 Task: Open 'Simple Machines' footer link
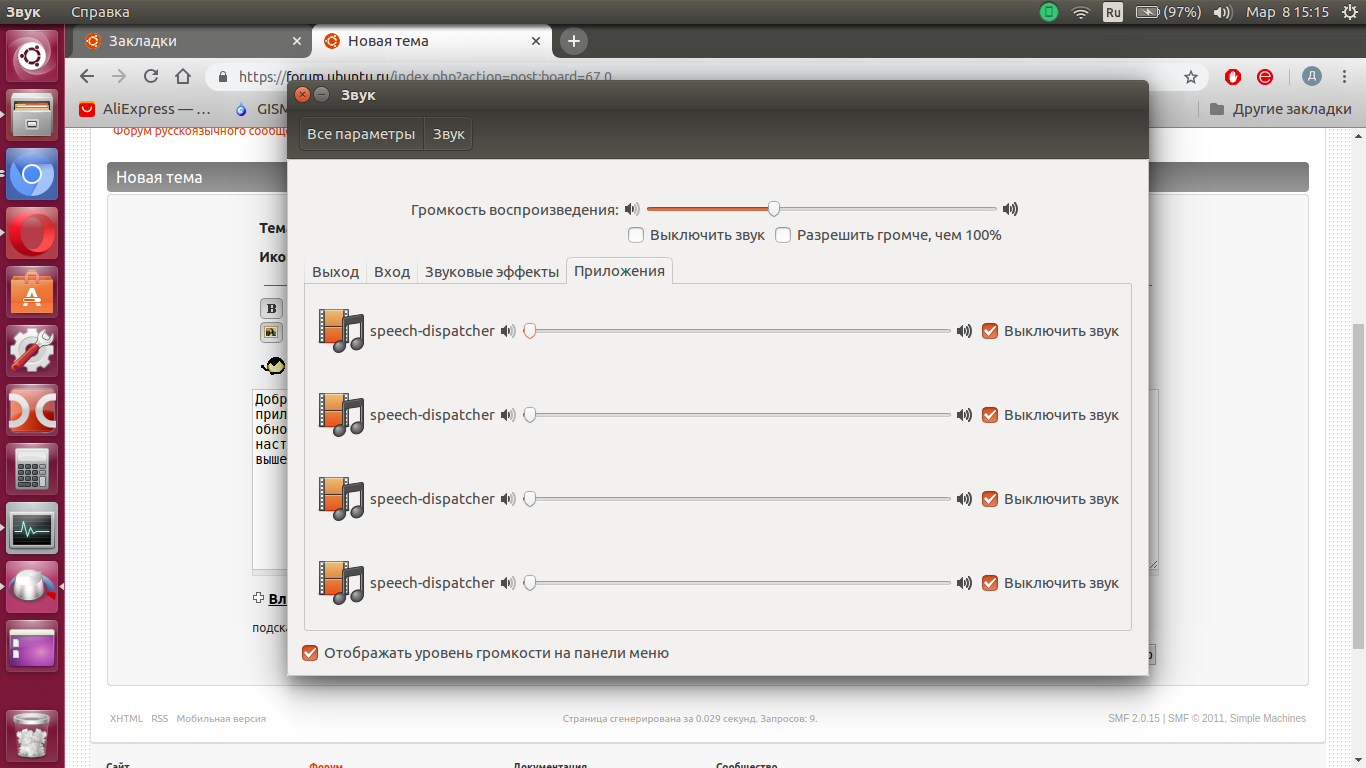(x=1267, y=718)
